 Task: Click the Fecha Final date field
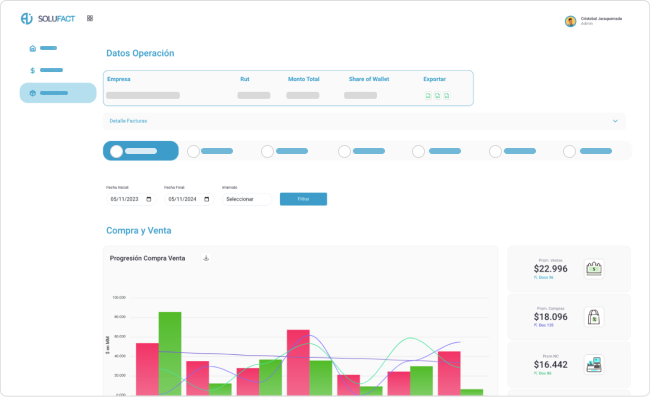(189, 199)
